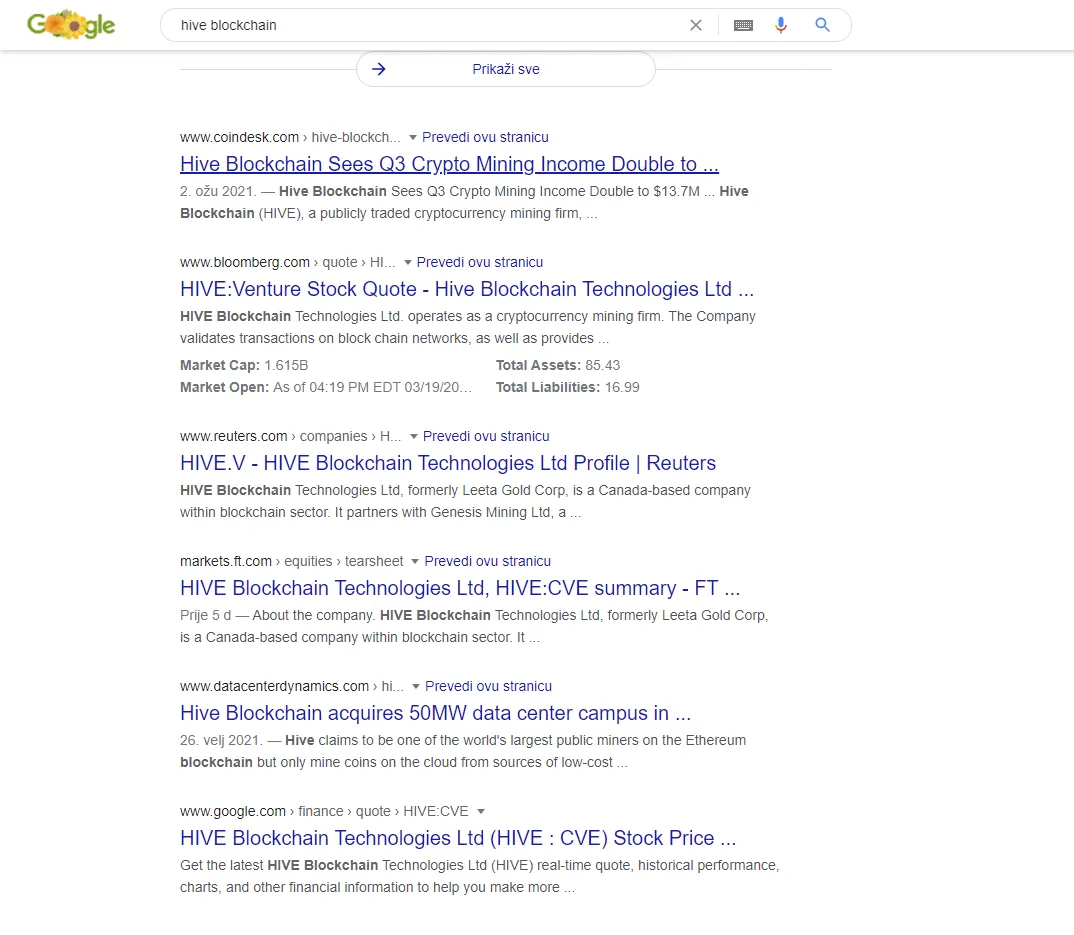The image size is (1074, 935).
Task: Click the www.datacenterdynamics.com URL breadcrumb
Action: (292, 686)
